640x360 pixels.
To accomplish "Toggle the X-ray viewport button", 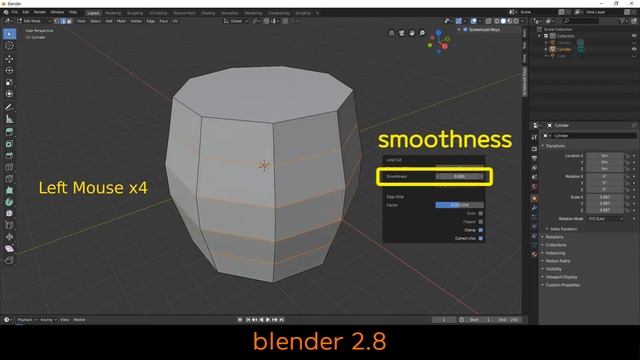I will (489, 21).
